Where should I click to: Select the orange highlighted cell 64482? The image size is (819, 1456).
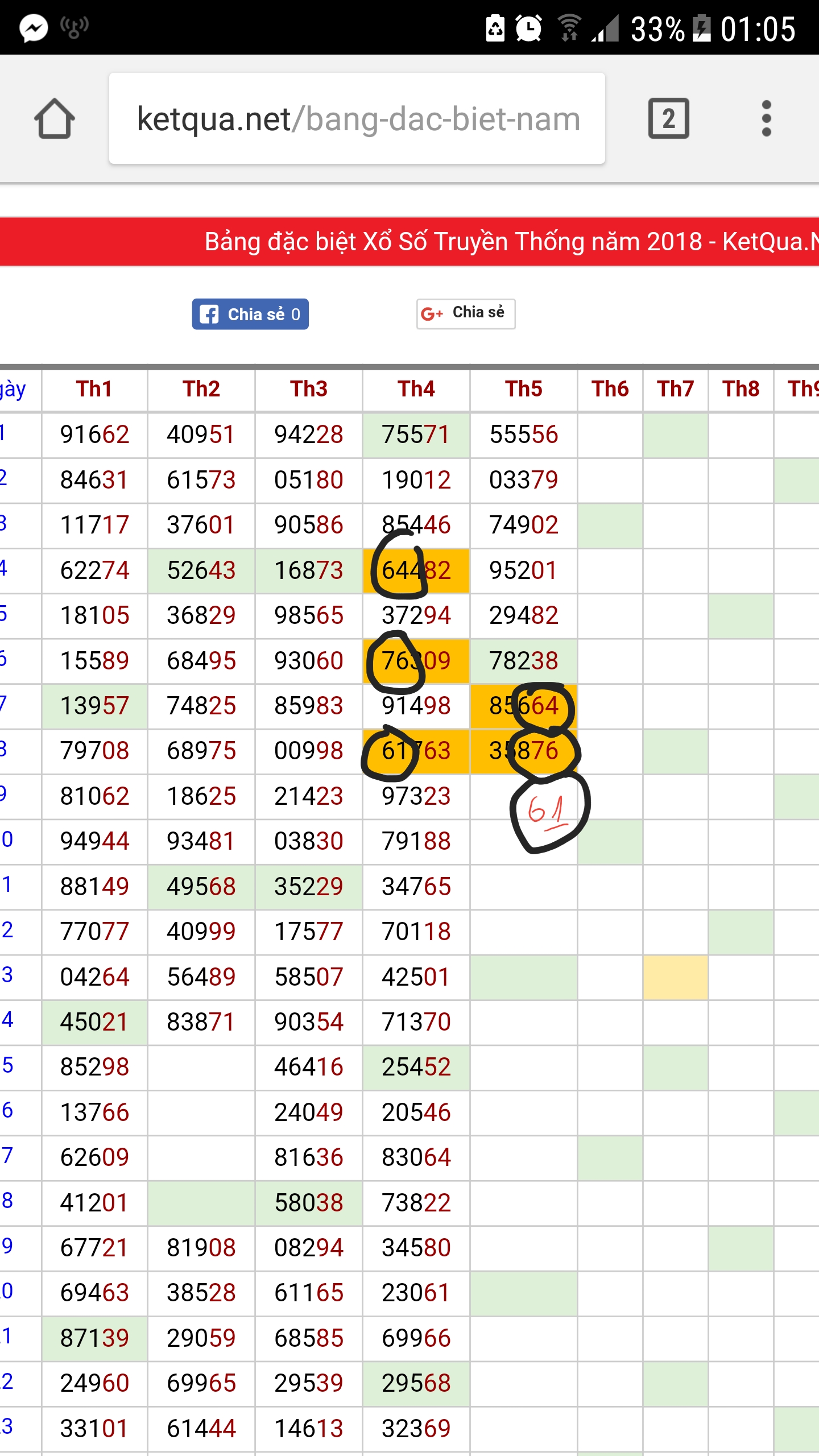click(x=416, y=570)
